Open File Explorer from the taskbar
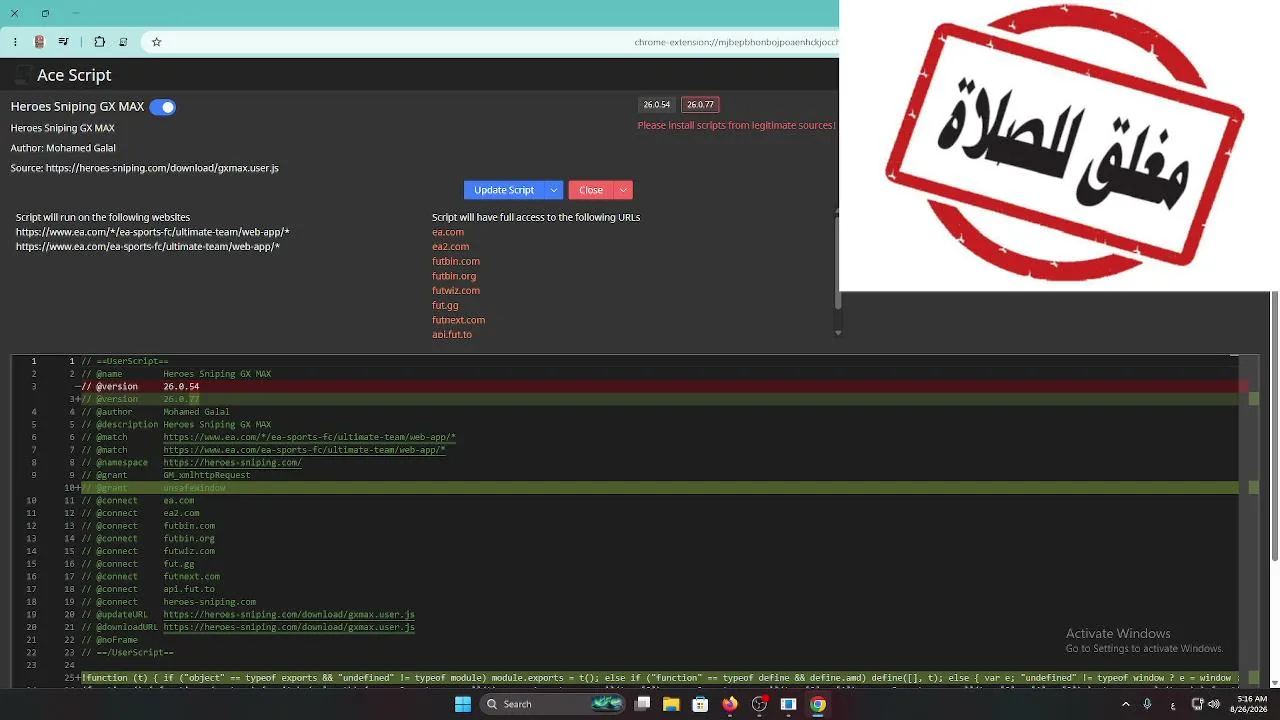This screenshot has height=720, width=1280. [672, 704]
